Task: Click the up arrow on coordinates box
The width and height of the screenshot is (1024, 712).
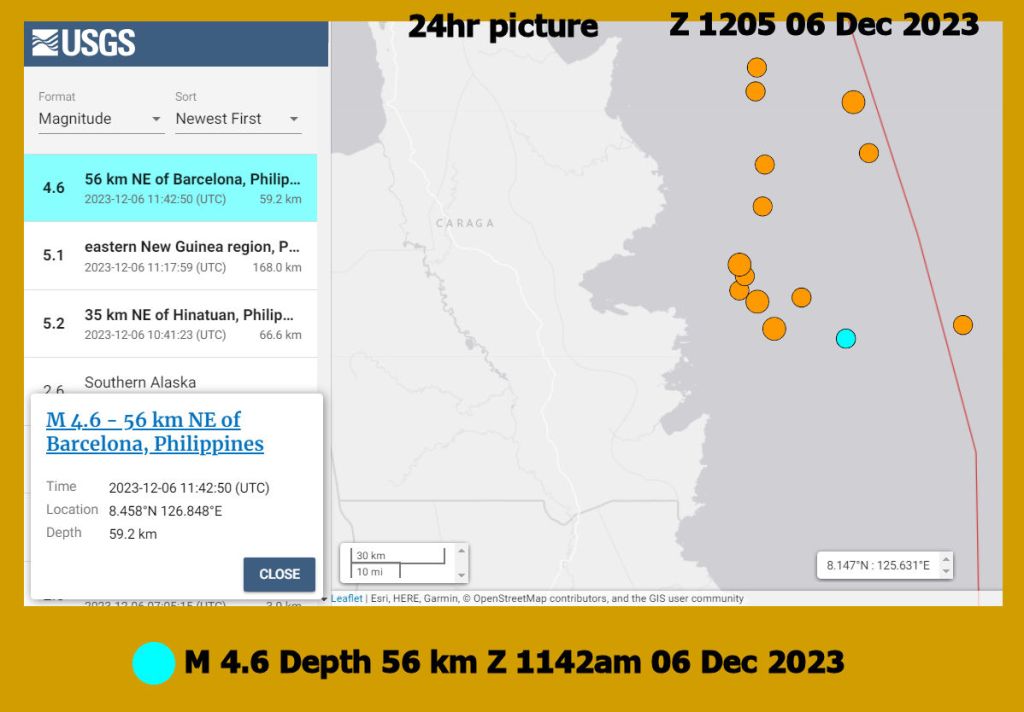Action: [x=946, y=559]
